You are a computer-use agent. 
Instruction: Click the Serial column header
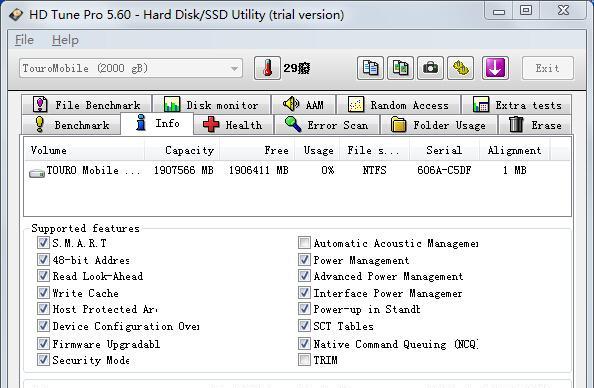(x=444, y=150)
